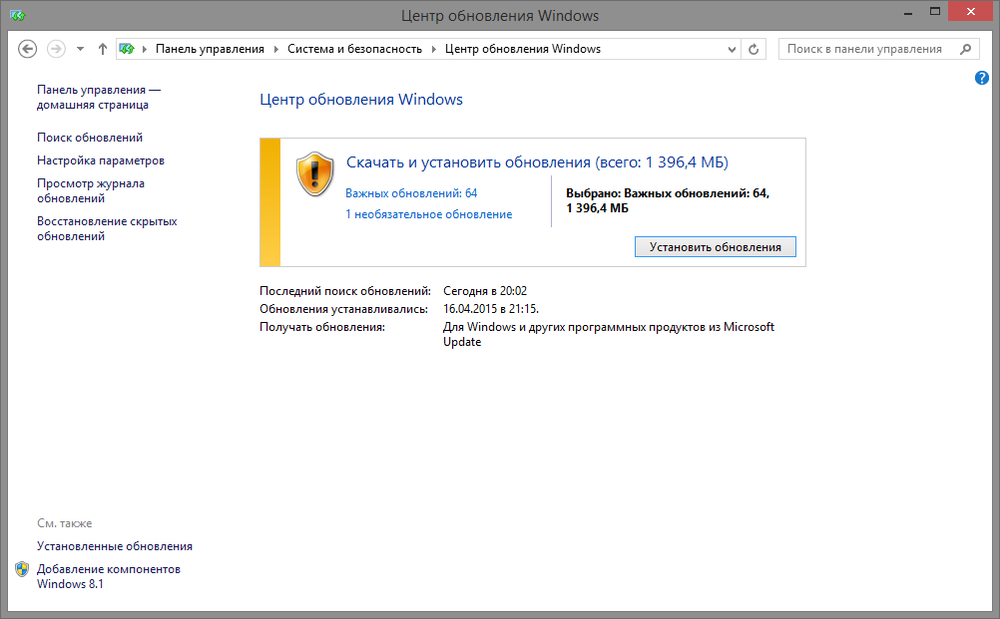Expand the address bar history dropdown
Image resolution: width=1000 pixels, height=619 pixels.
coord(731,49)
